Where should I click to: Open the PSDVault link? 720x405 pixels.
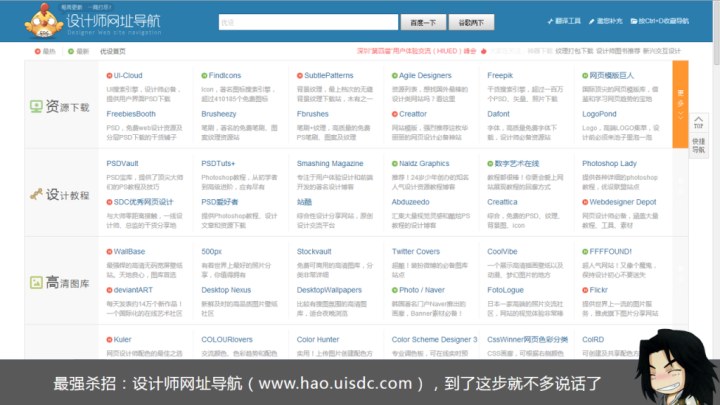(x=122, y=163)
